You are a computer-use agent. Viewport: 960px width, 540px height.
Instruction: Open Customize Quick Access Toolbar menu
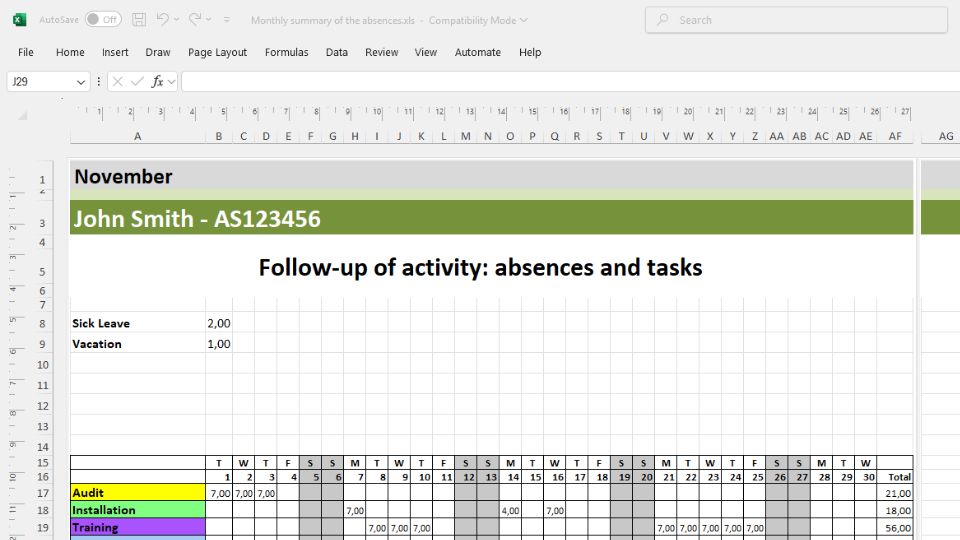tap(227, 20)
